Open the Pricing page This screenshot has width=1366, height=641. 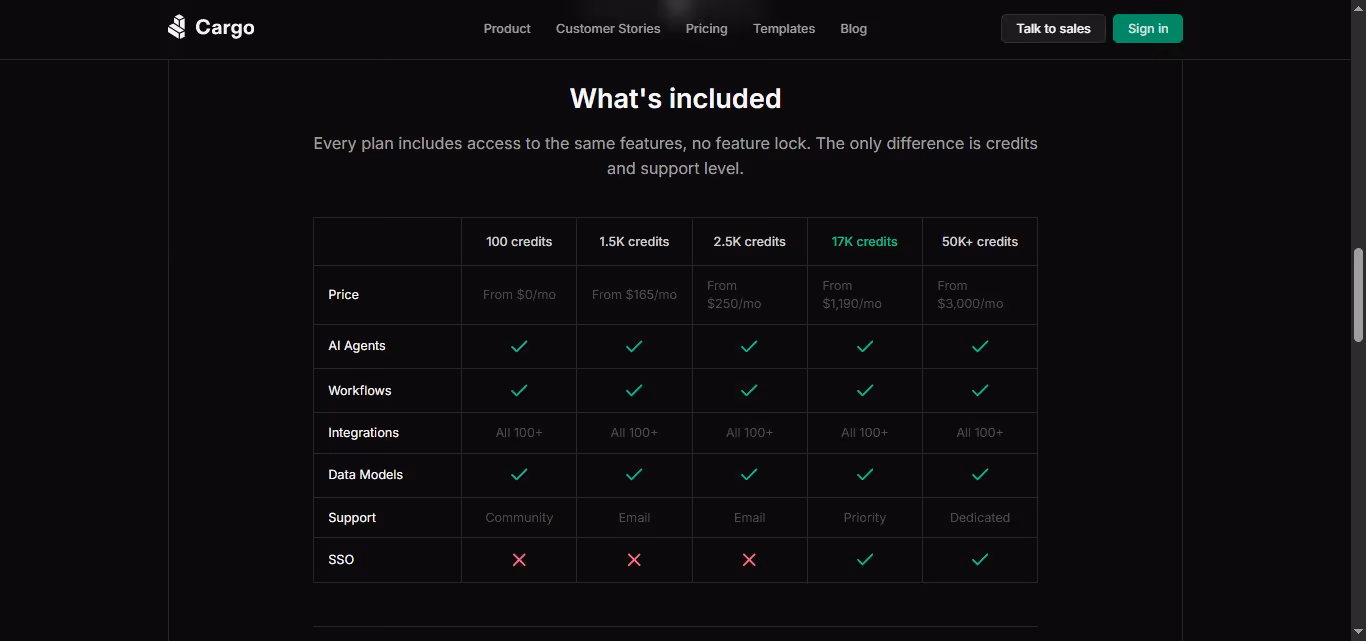click(706, 29)
